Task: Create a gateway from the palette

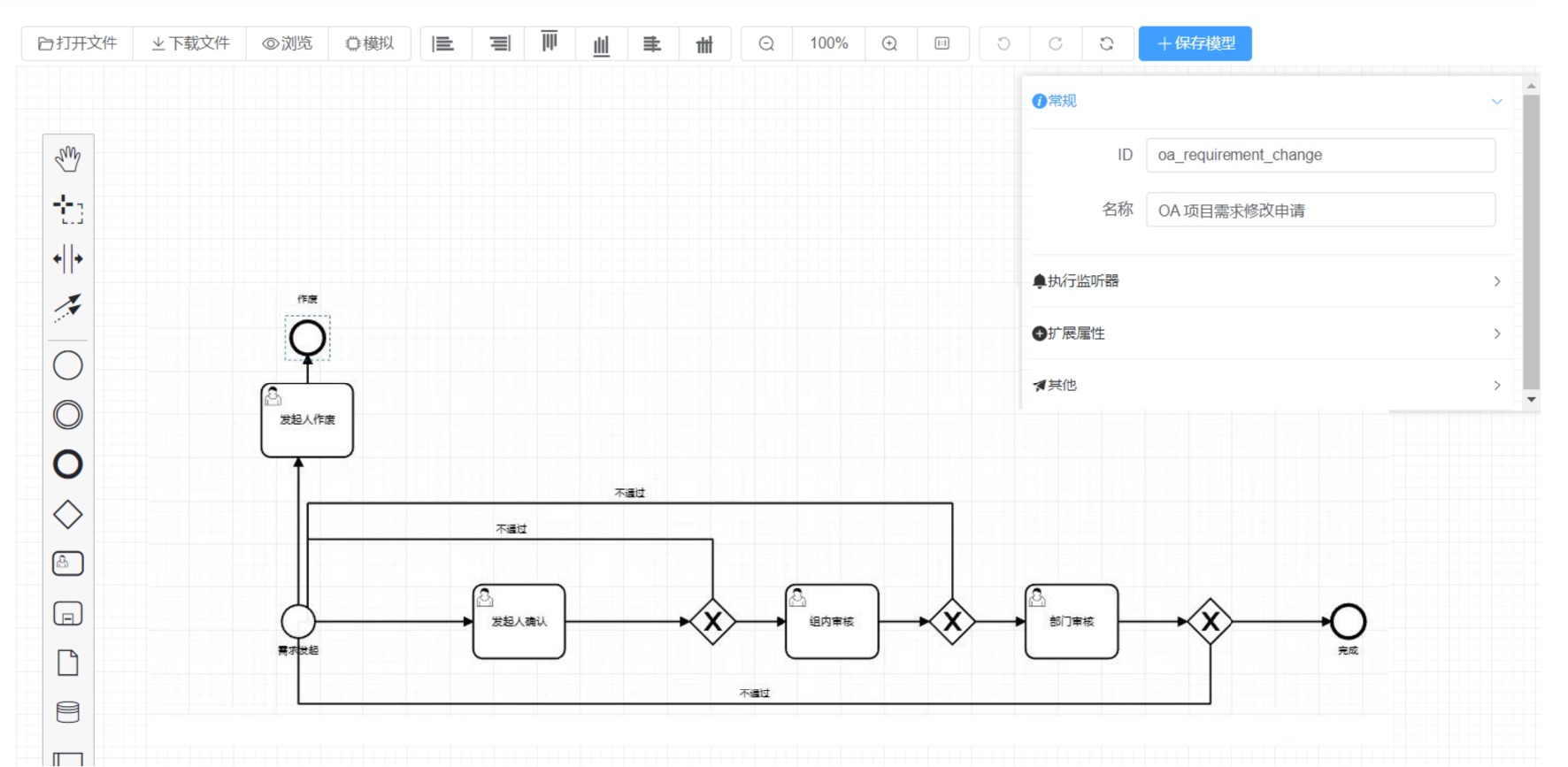Action: [x=68, y=515]
